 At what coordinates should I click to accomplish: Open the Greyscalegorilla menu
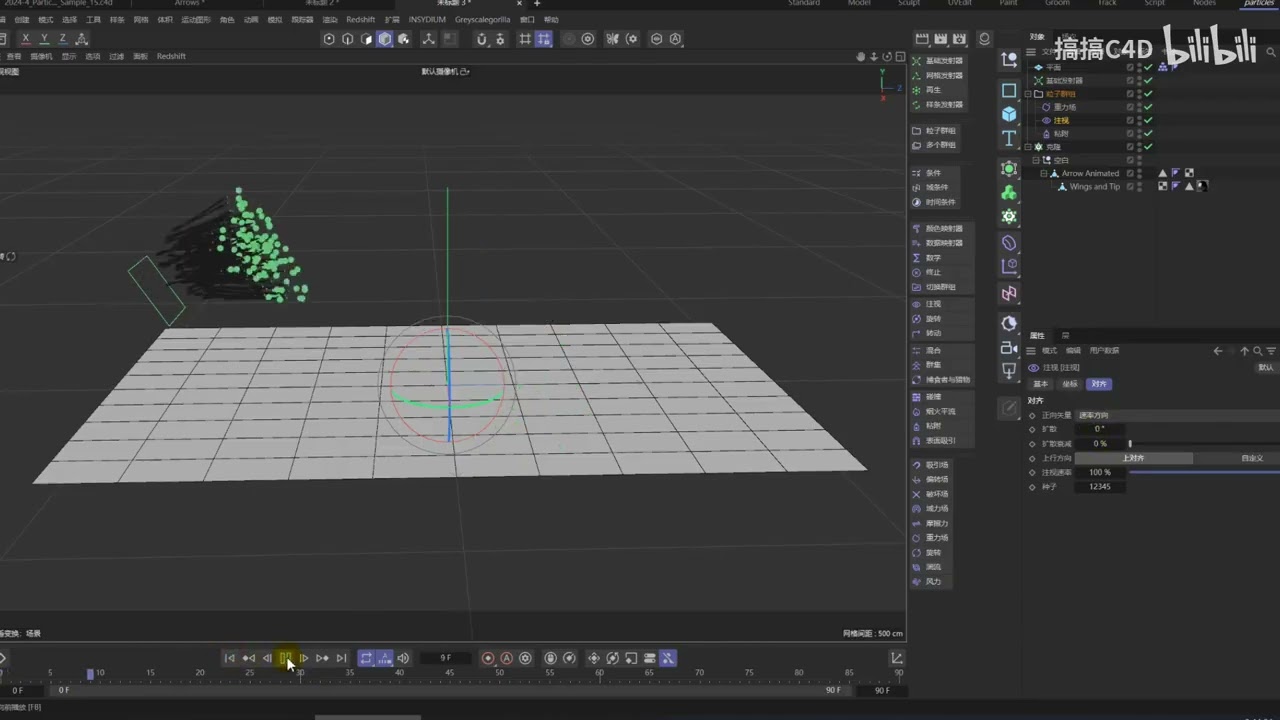[x=482, y=19]
